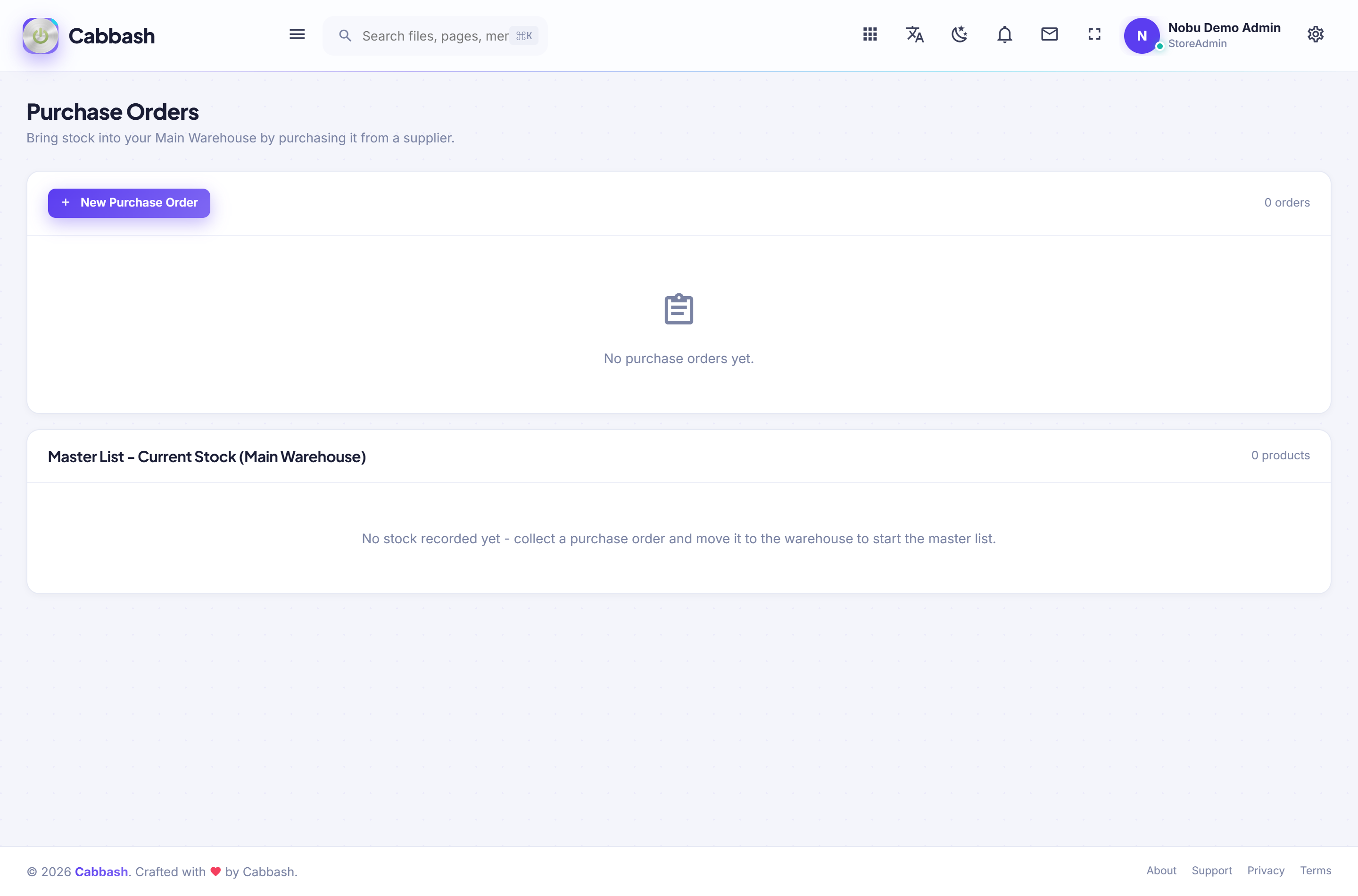
Task: Click the Purchase Orders page heading
Action: [x=113, y=112]
